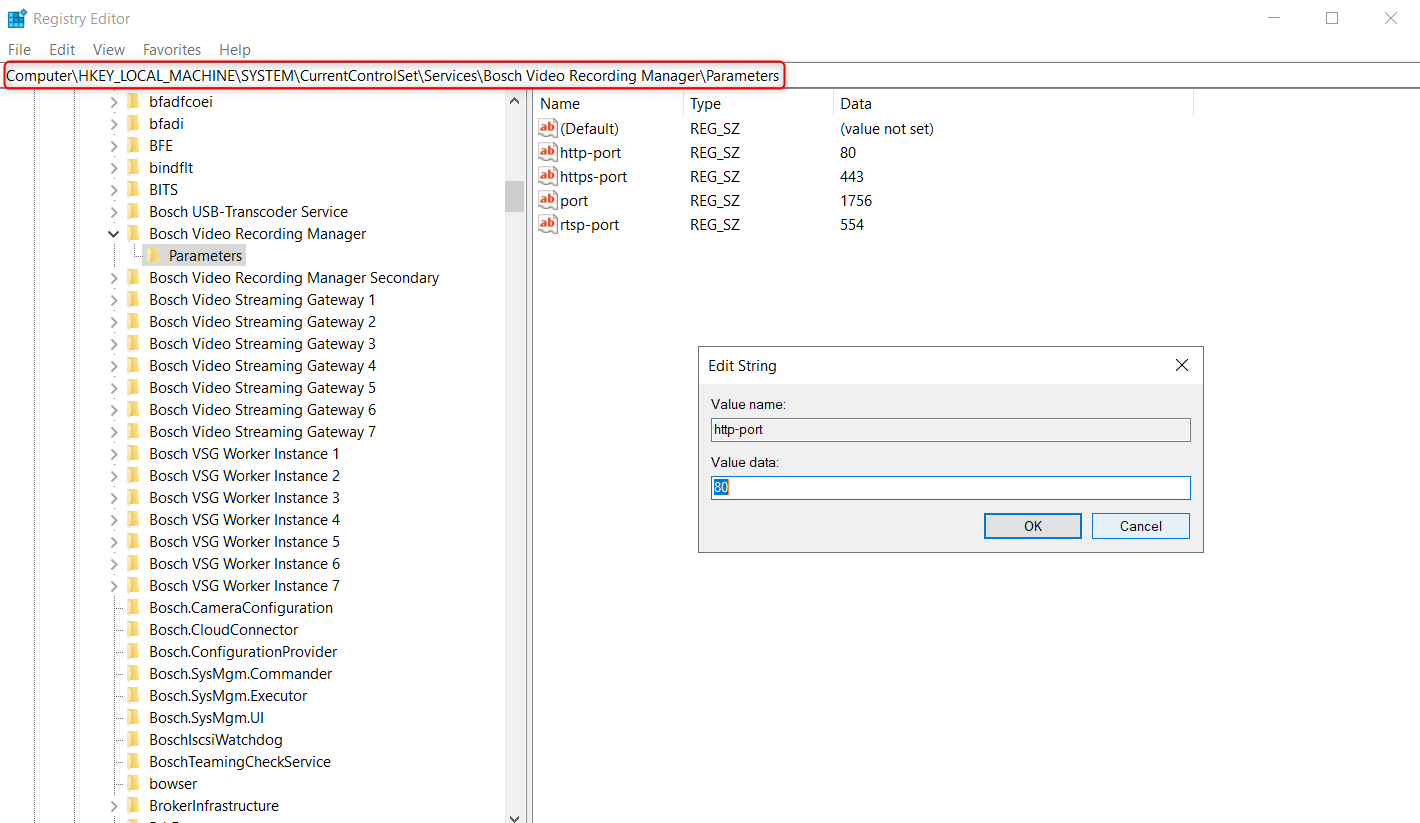Click the Value data input field
The height and width of the screenshot is (823, 1420).
[951, 488]
